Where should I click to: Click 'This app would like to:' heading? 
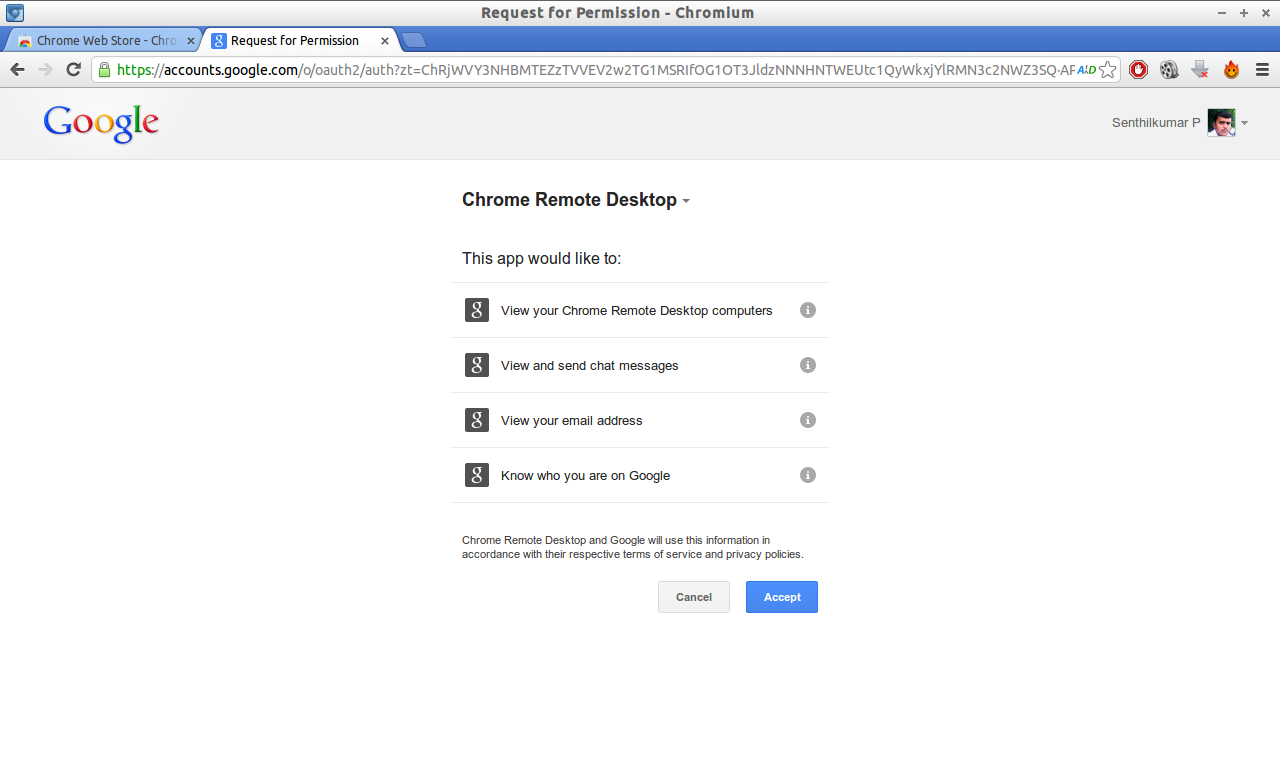point(542,258)
